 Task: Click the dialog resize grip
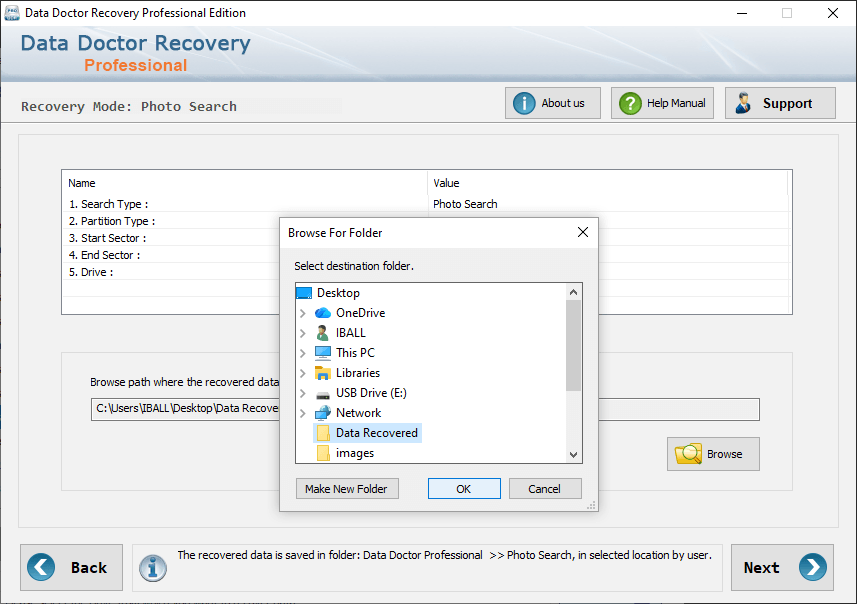click(591, 505)
